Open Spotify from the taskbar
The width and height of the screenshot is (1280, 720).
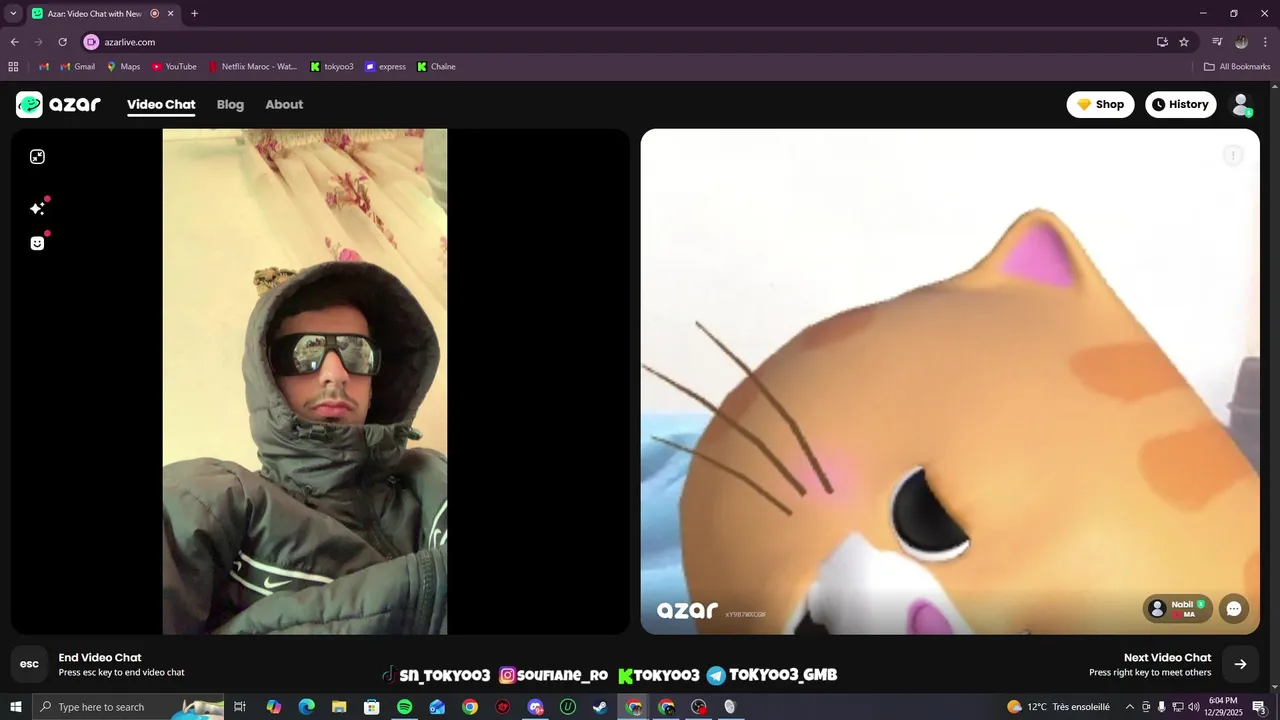404,707
